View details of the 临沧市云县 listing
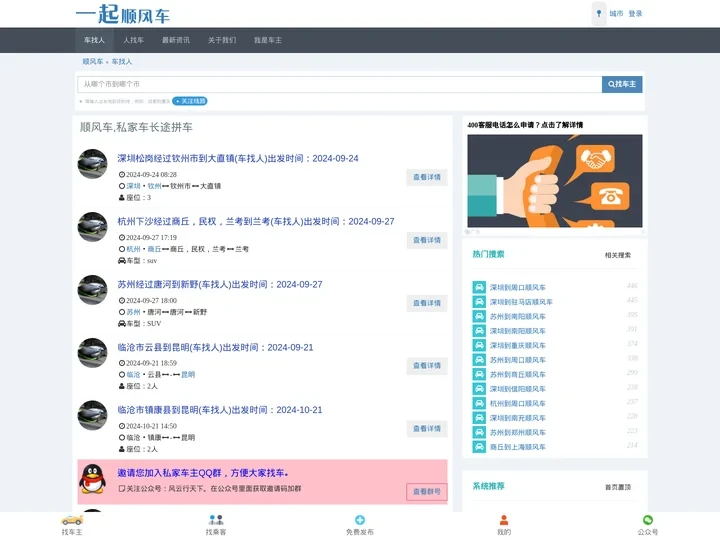This screenshot has width=720, height=540. pos(427,366)
